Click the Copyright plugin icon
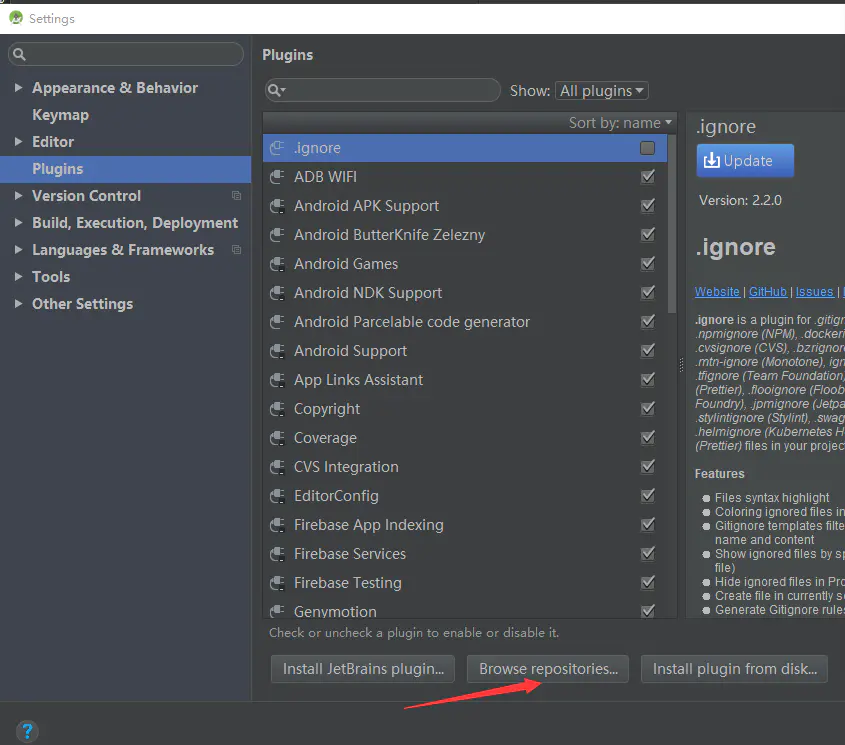Image resolution: width=845 pixels, height=745 pixels. [x=277, y=409]
